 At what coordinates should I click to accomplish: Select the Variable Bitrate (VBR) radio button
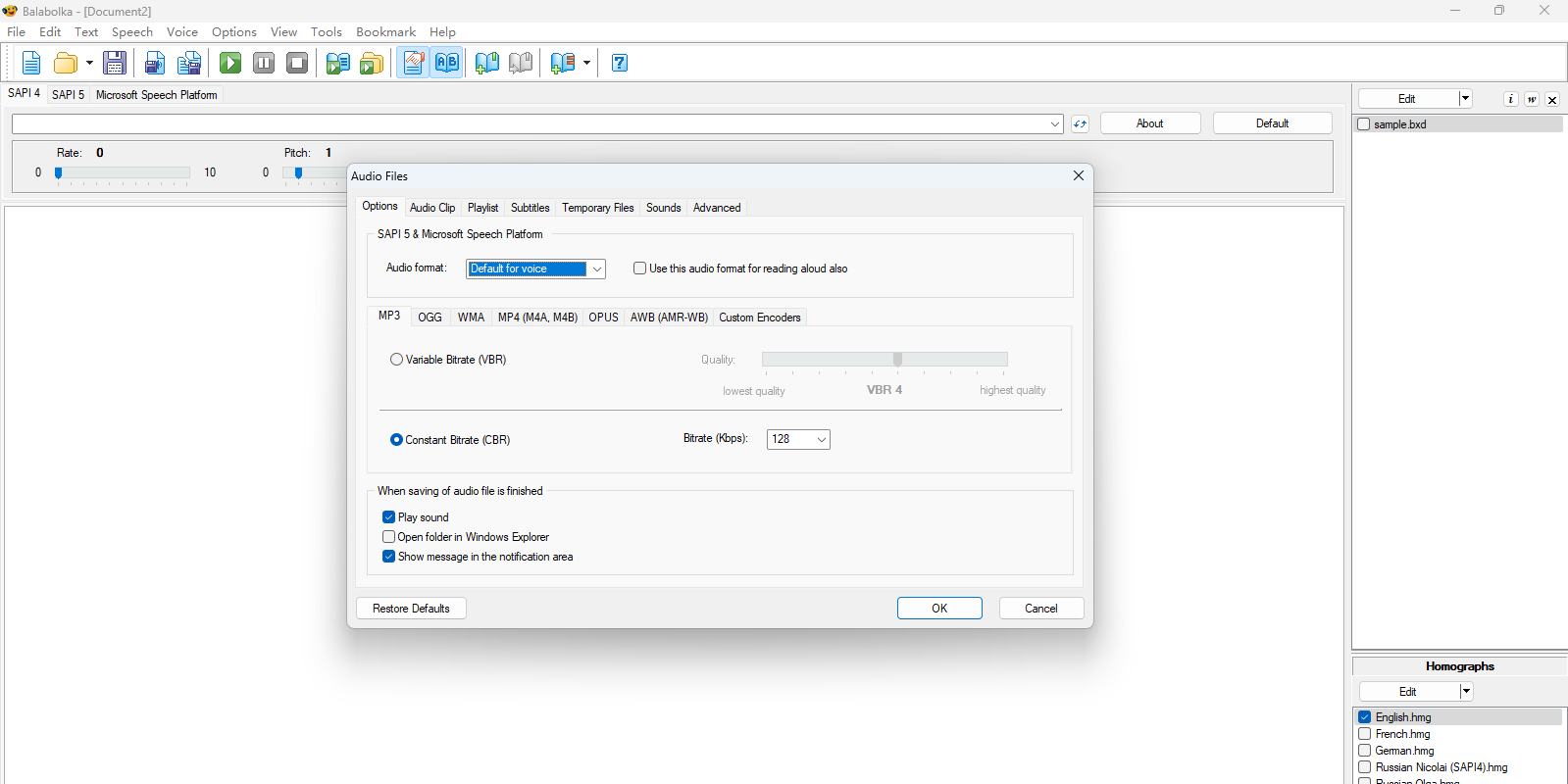397,360
